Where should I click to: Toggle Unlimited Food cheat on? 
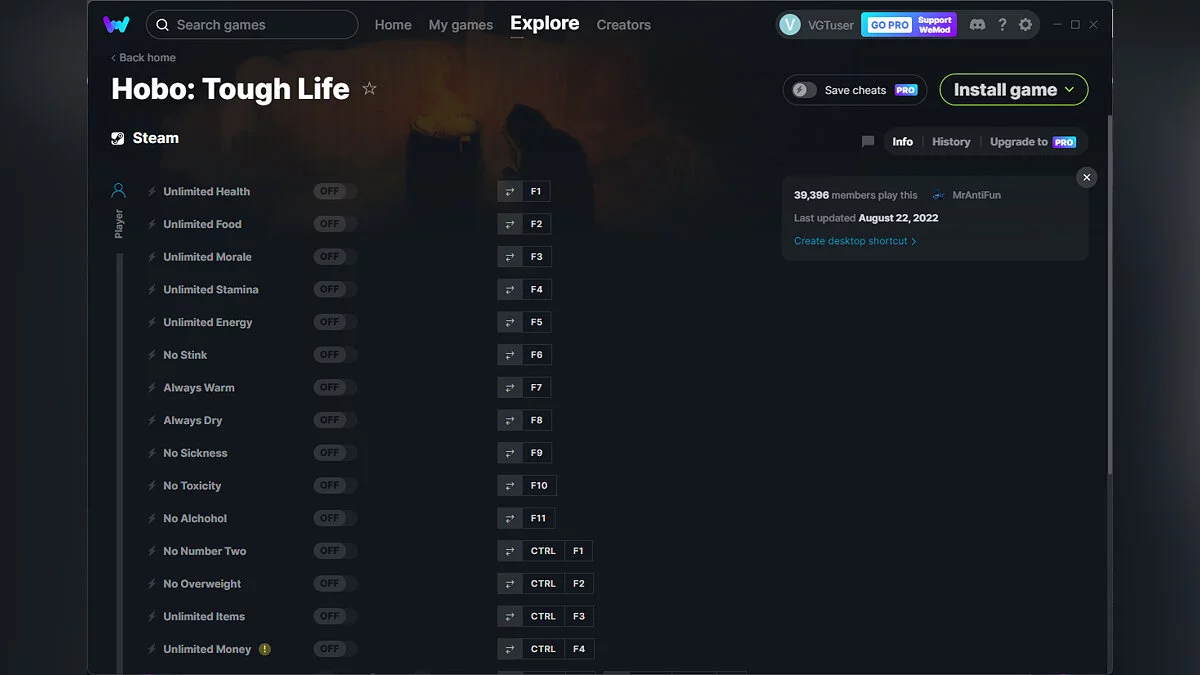pos(334,224)
